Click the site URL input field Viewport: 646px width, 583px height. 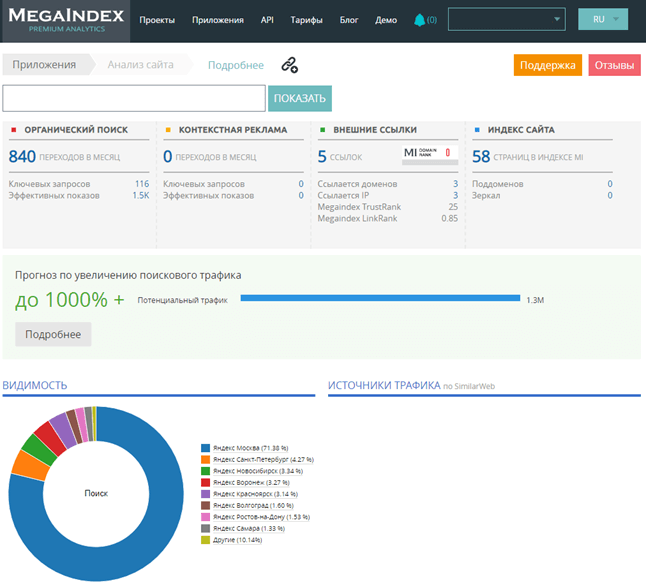(x=134, y=98)
